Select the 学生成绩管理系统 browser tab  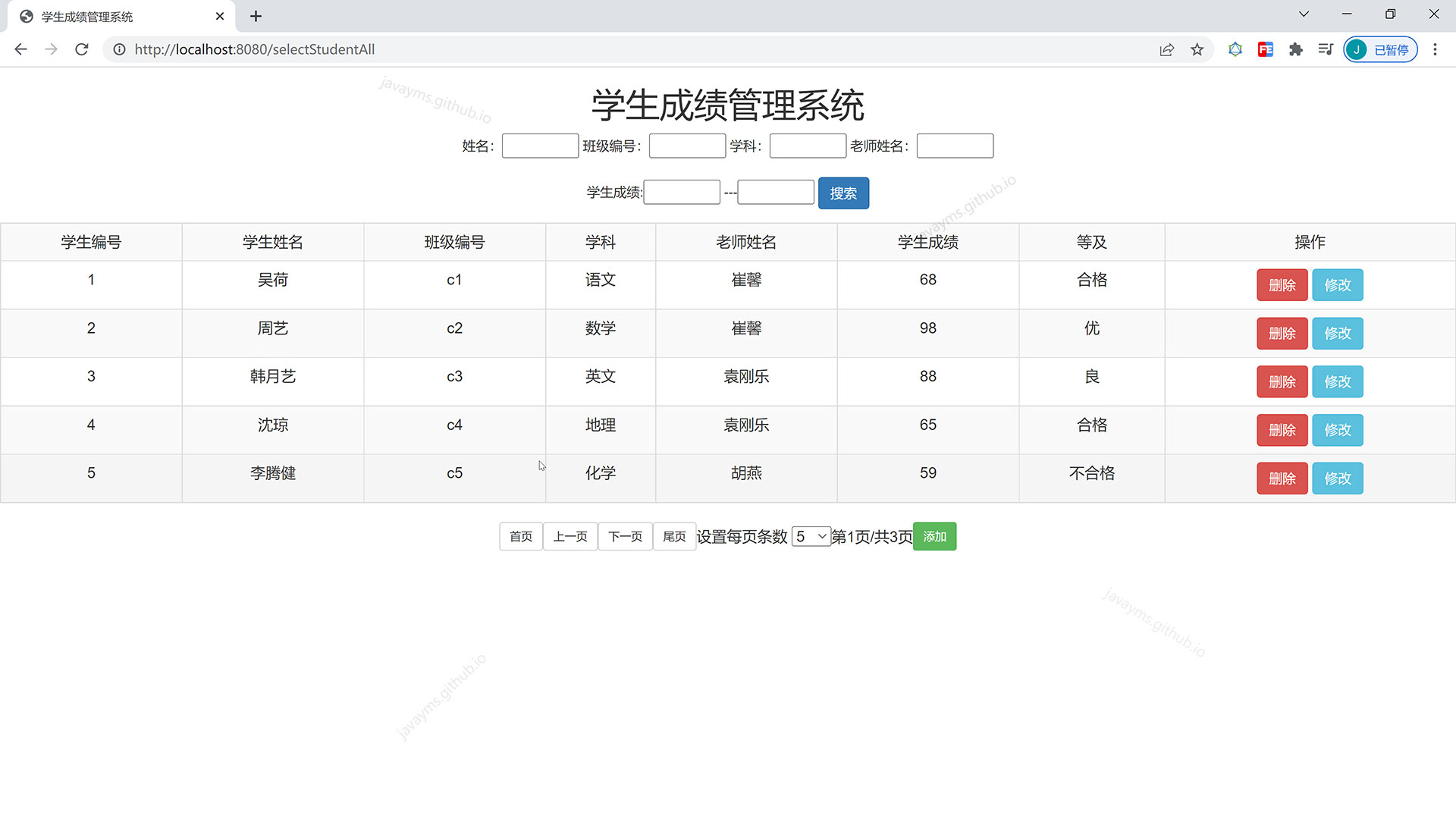click(121, 16)
